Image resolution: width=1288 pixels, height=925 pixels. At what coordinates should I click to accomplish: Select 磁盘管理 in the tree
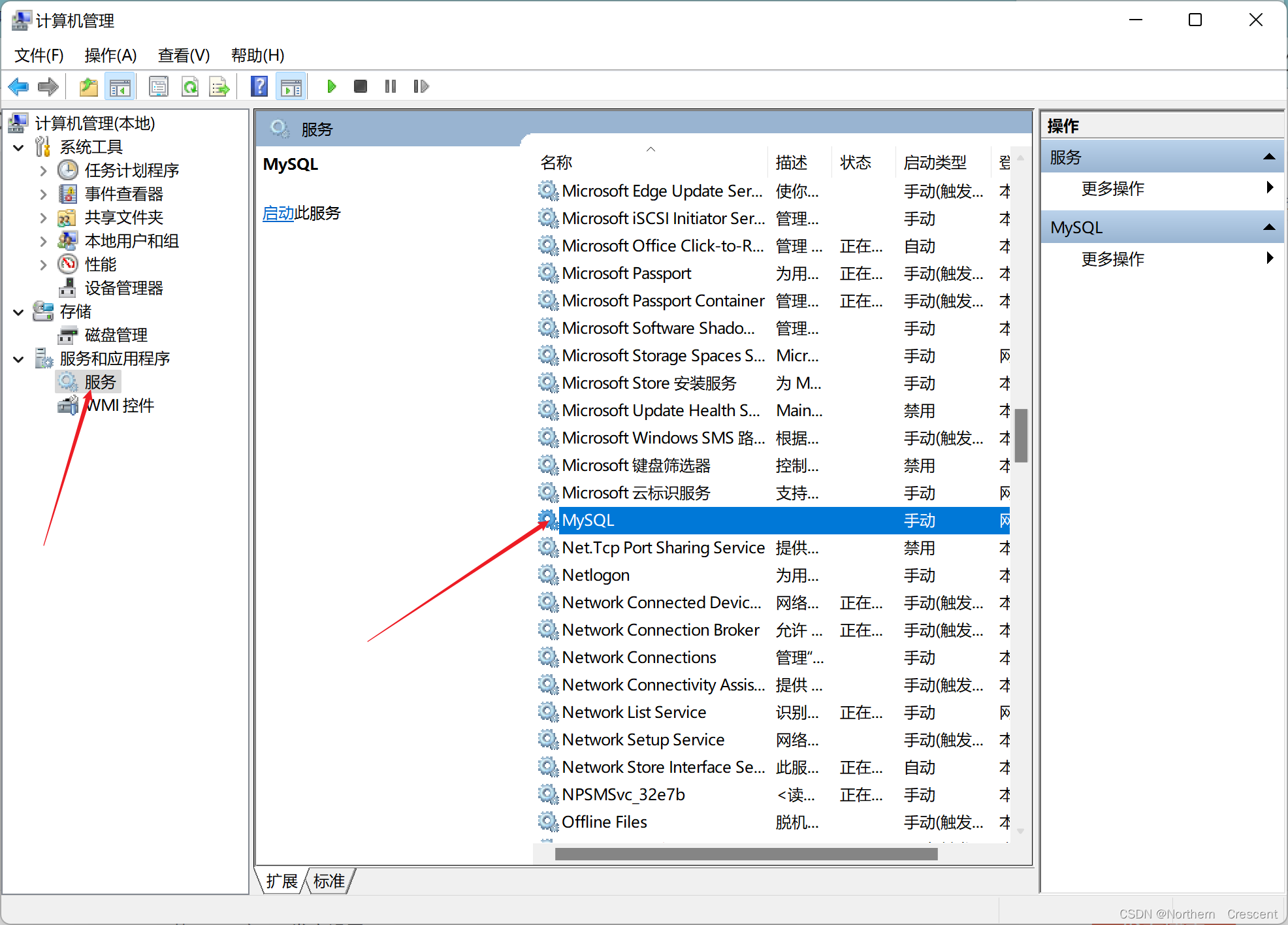pos(116,336)
